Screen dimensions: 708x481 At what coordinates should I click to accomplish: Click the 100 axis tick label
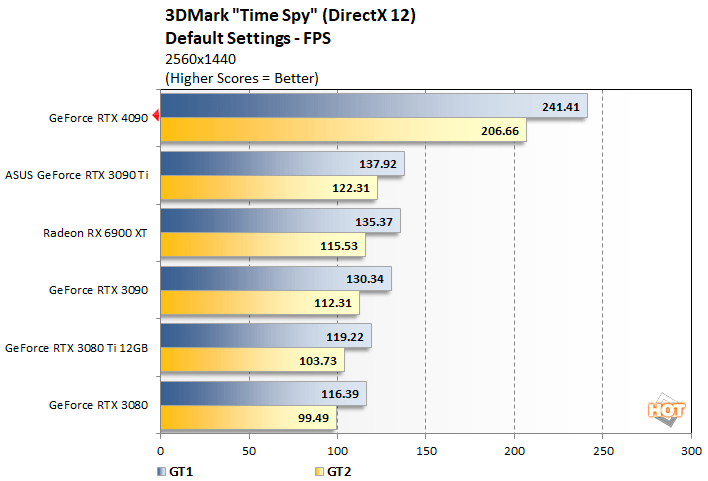point(337,451)
